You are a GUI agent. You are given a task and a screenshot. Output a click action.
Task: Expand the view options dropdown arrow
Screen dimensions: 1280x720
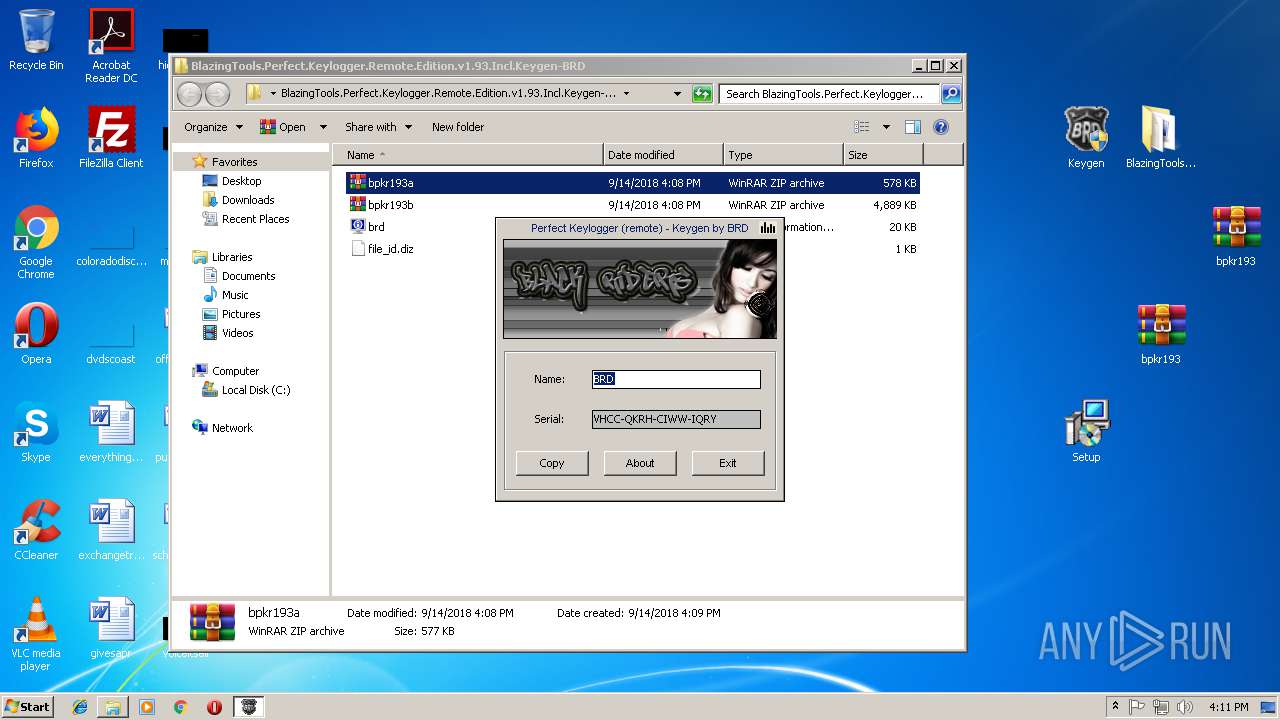coord(886,127)
